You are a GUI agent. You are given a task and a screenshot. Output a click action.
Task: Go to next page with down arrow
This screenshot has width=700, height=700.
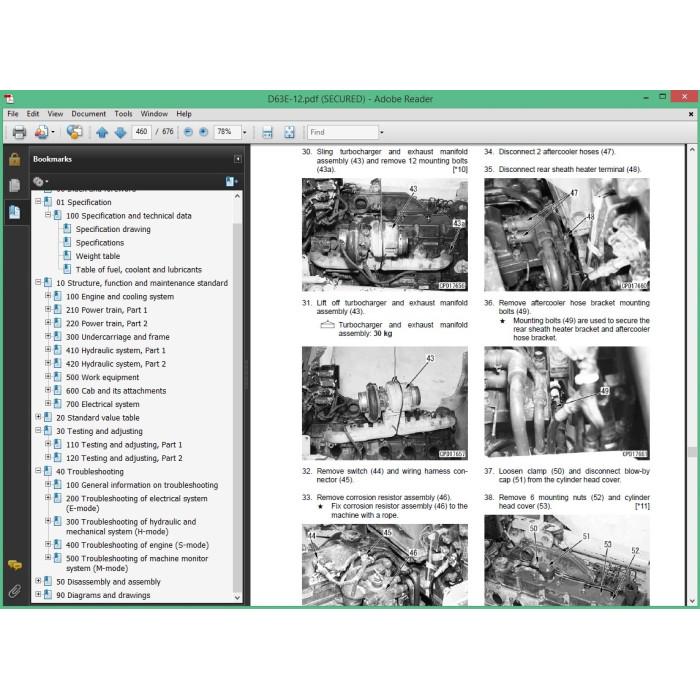coord(121,132)
